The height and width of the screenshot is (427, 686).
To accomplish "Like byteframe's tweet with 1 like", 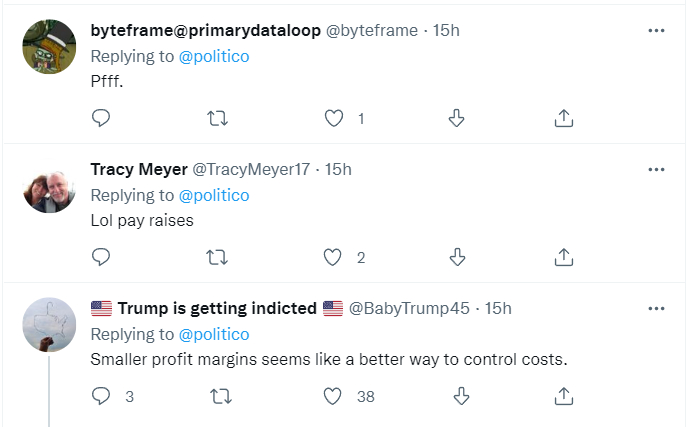I will pos(335,118).
